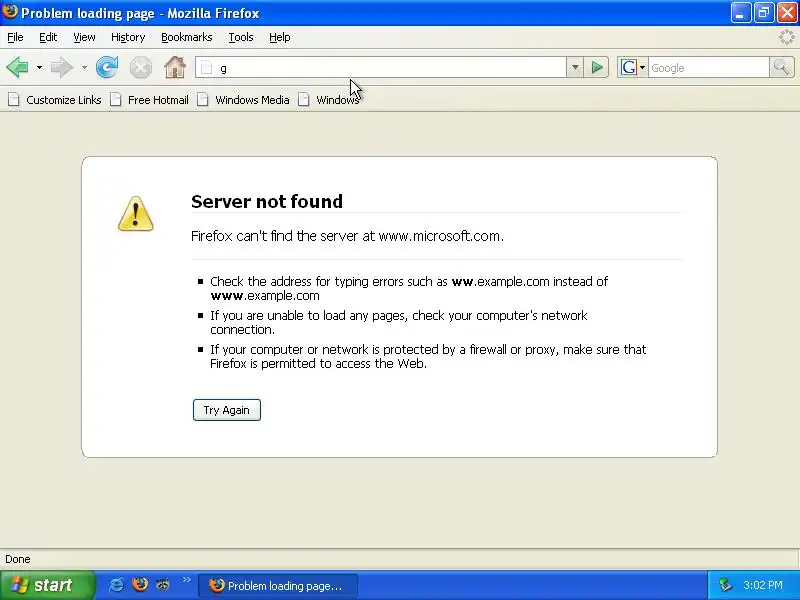Click the 3:02 PM taskbar clock
This screenshot has height=600, width=800.
tap(763, 585)
